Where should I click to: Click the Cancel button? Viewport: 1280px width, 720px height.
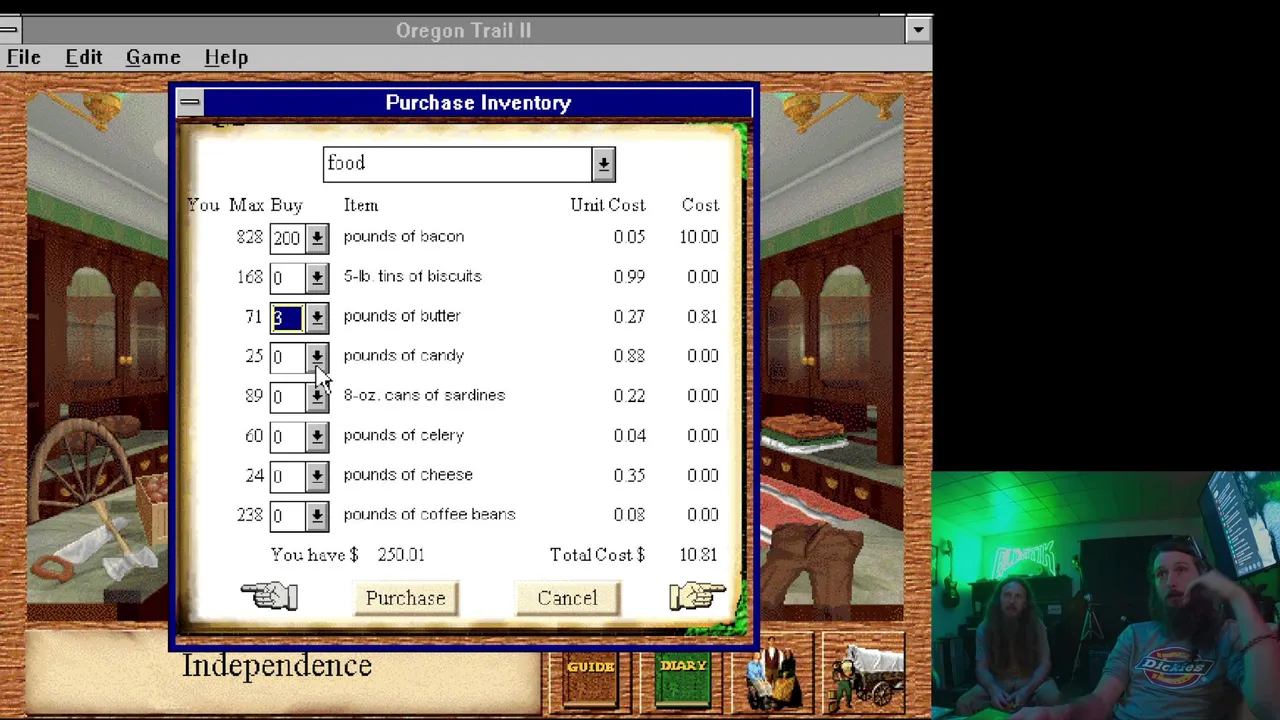point(567,598)
